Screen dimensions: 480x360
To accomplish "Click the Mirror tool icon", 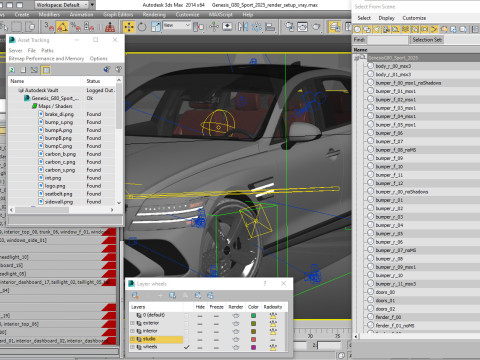I will (x=243, y=26).
